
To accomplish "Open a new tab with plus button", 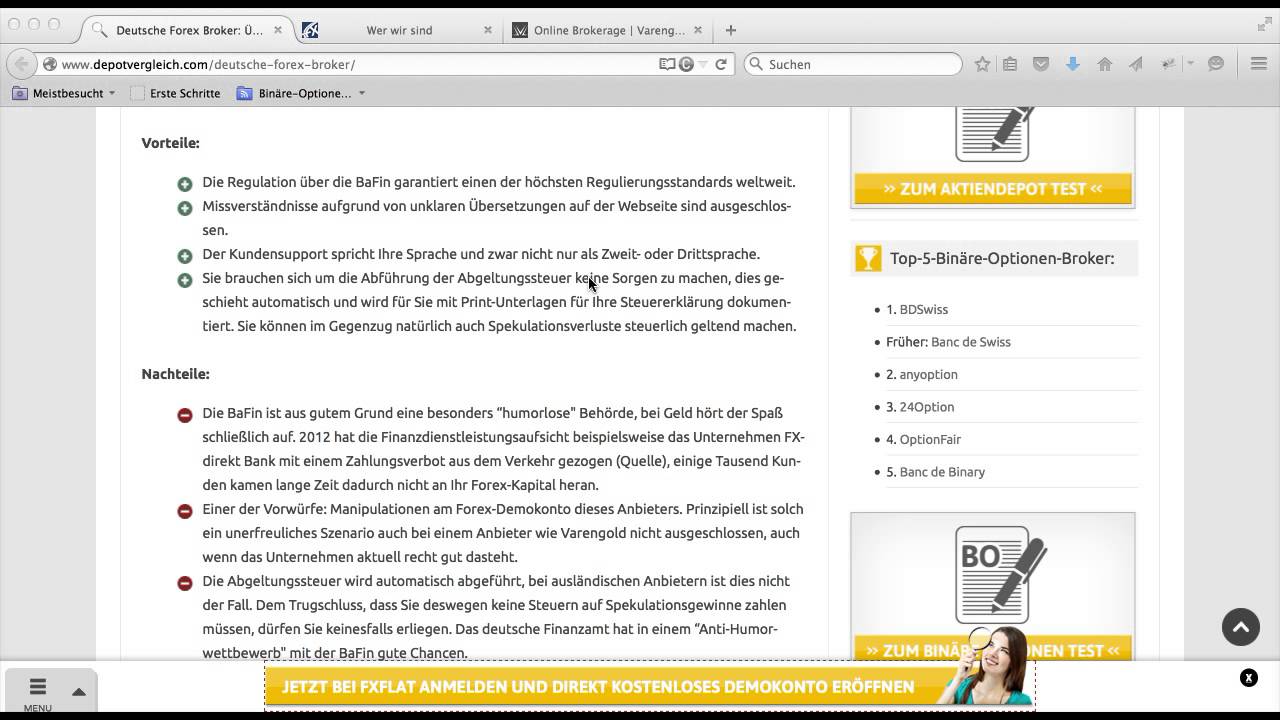I will tap(731, 30).
